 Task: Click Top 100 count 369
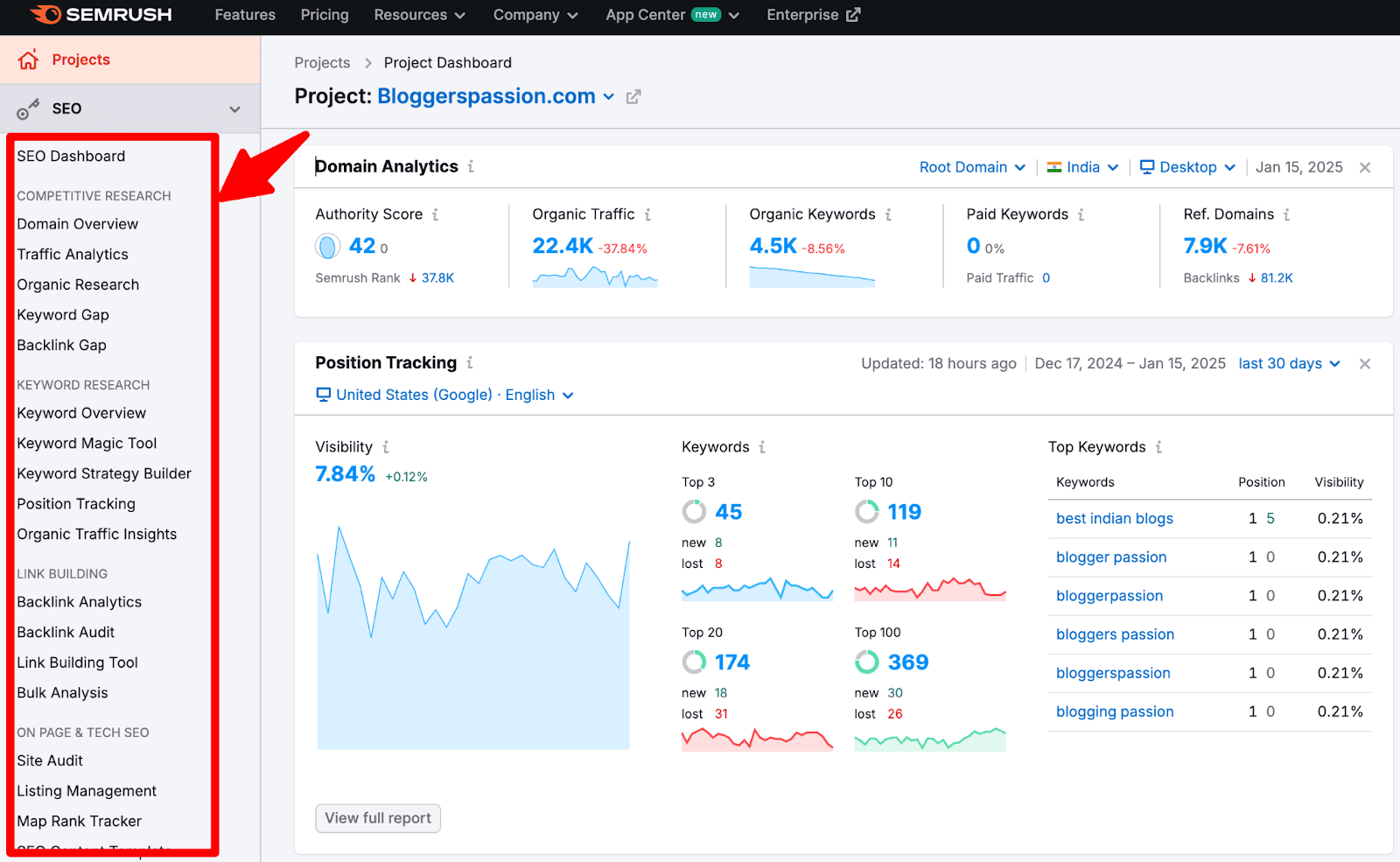(x=908, y=662)
